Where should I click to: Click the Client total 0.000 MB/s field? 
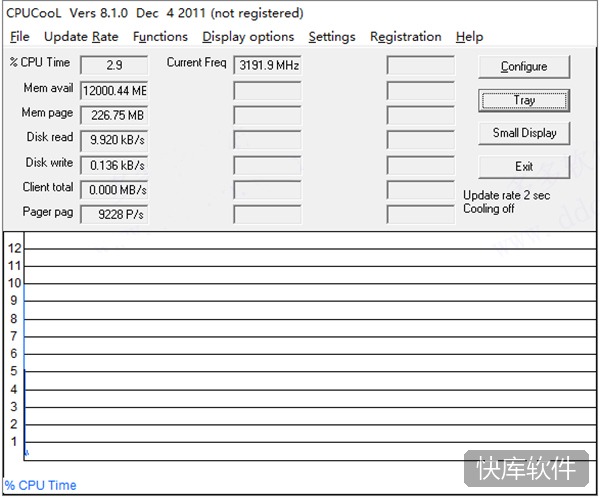pos(114,190)
